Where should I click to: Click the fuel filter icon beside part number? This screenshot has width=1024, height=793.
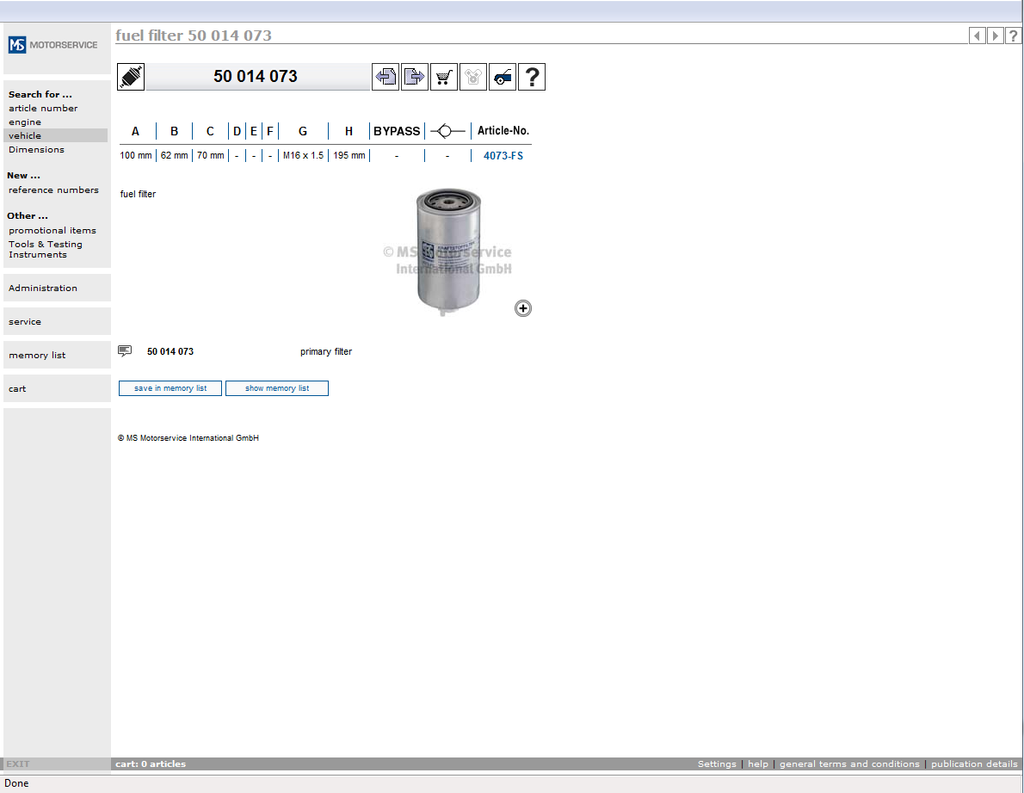(131, 77)
